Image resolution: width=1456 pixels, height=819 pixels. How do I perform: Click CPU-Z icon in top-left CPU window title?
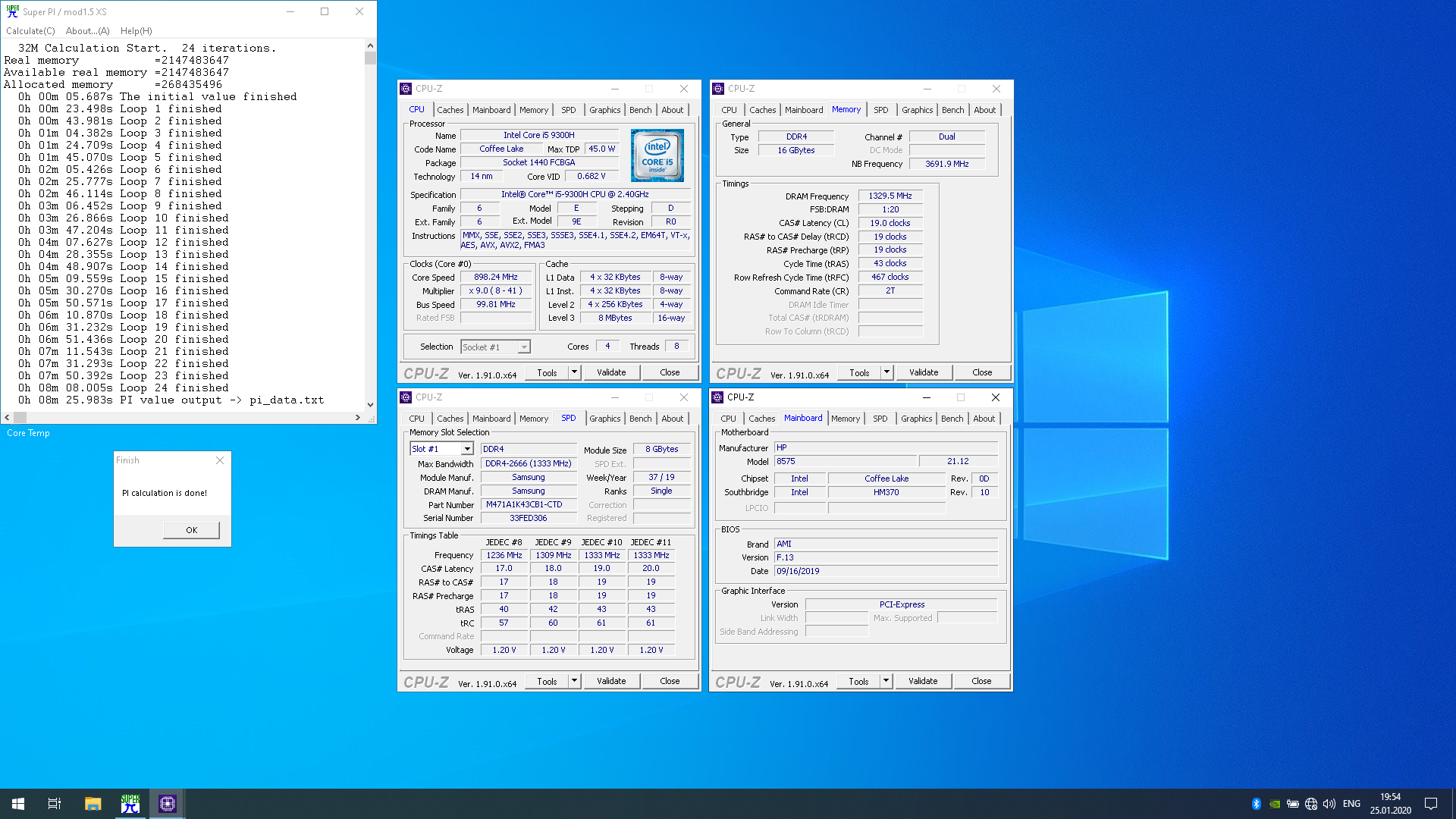(406, 89)
